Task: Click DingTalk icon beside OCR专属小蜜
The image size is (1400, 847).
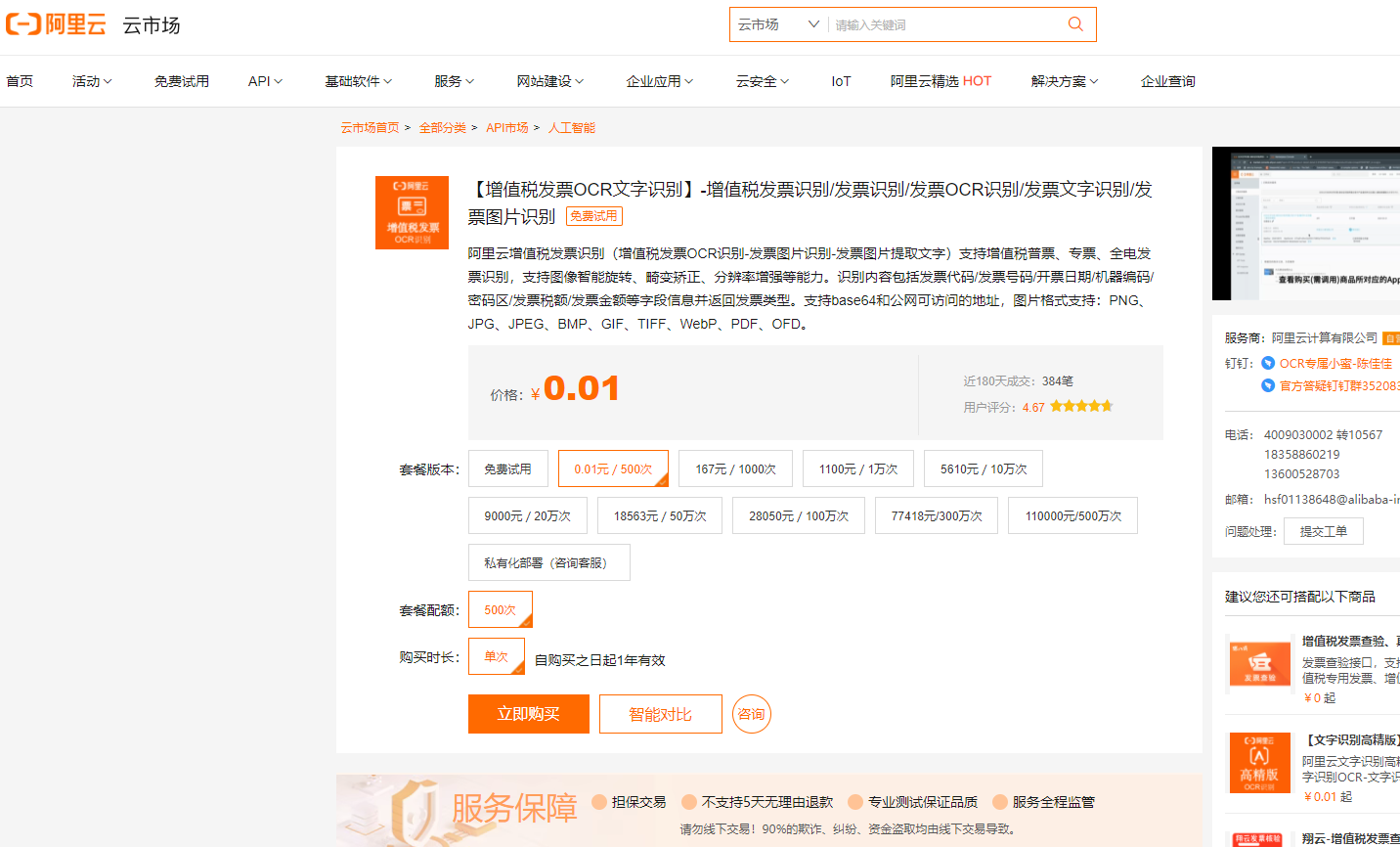Action: (1268, 363)
